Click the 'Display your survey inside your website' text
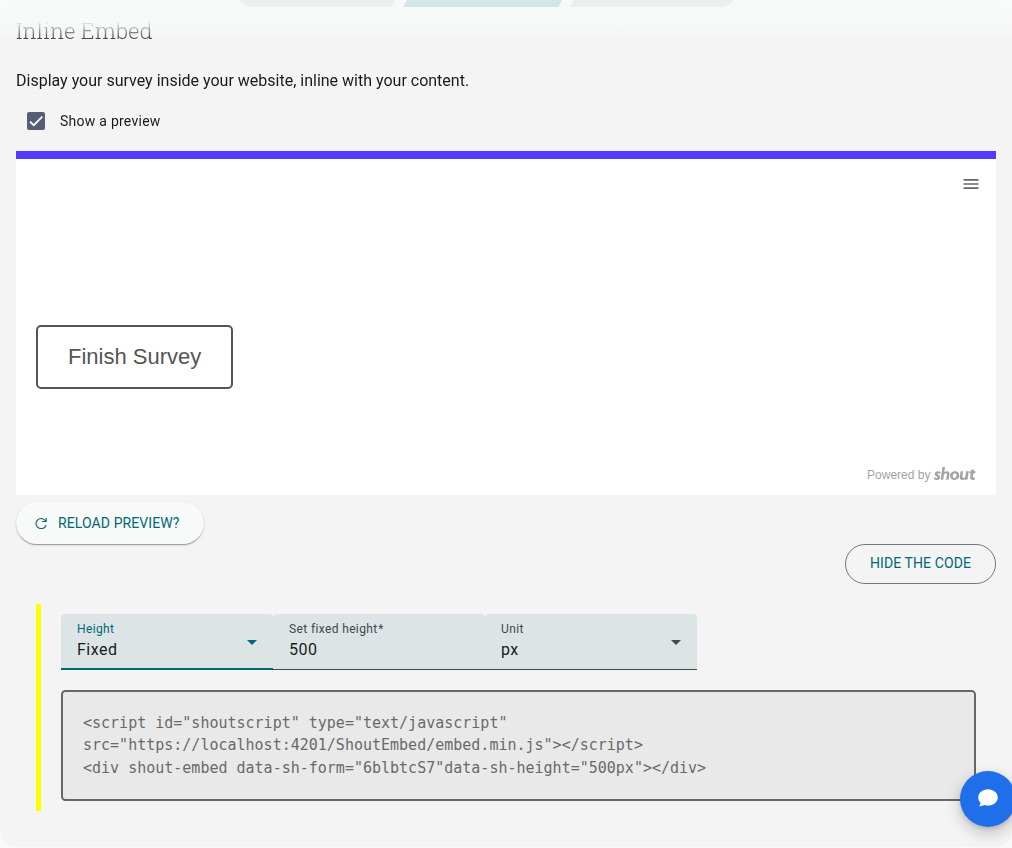The height and width of the screenshot is (848, 1012). [x=242, y=81]
